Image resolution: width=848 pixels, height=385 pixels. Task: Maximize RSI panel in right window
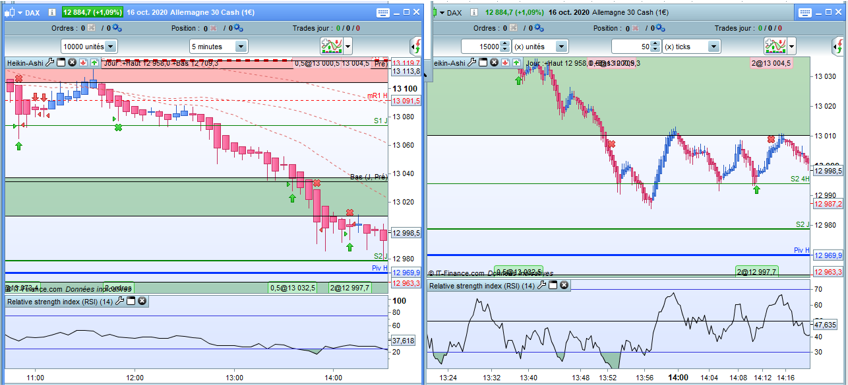point(553,284)
